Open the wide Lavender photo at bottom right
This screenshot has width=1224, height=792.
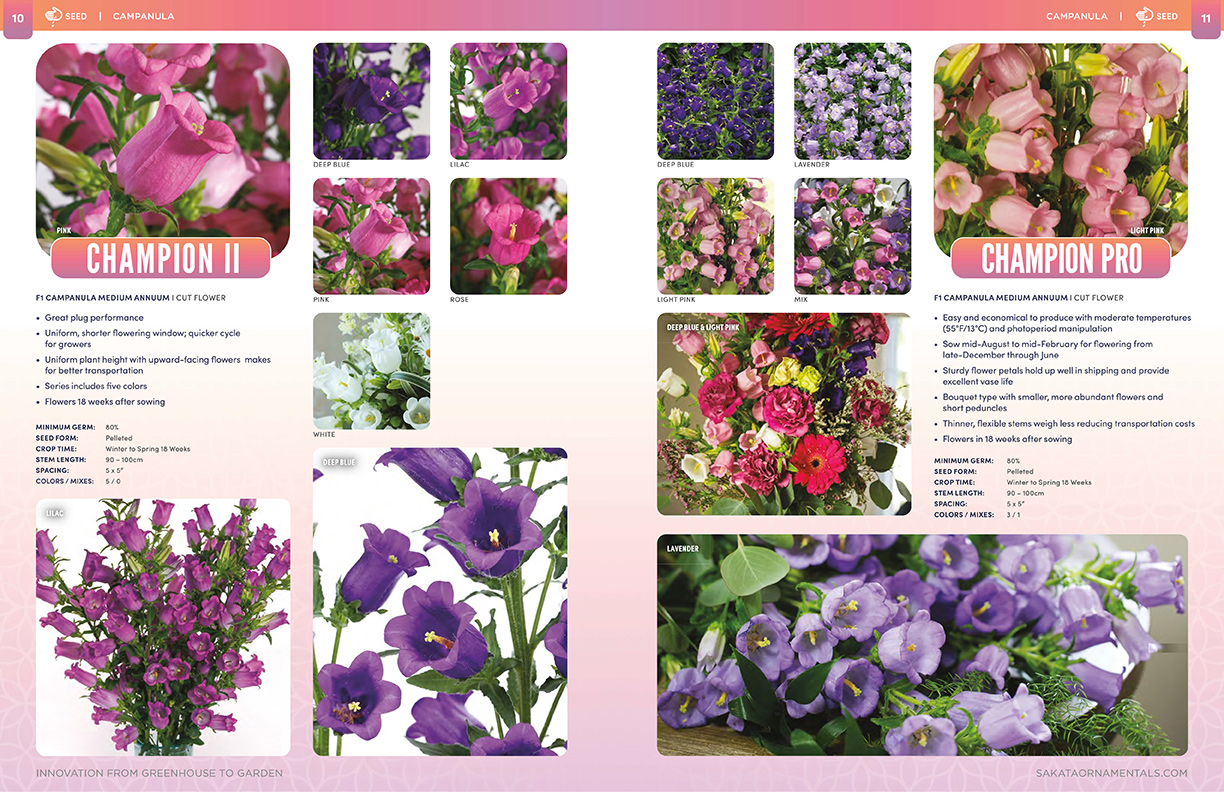tap(922, 645)
